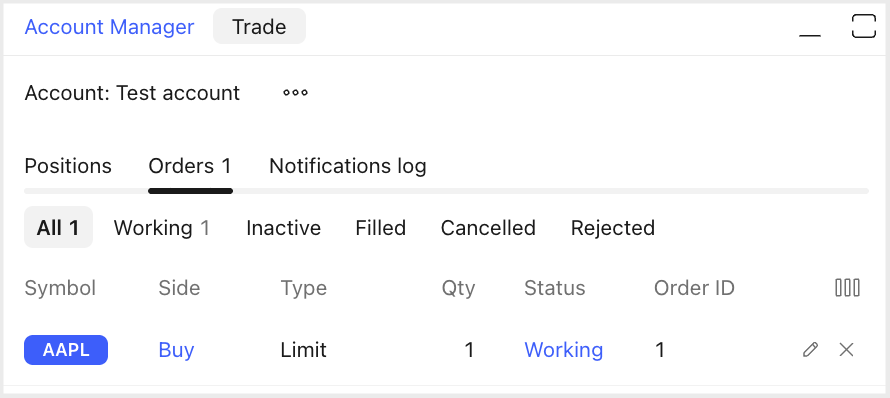Maximize the Account Manager panel
This screenshot has height=398, width=890.
tap(863, 27)
